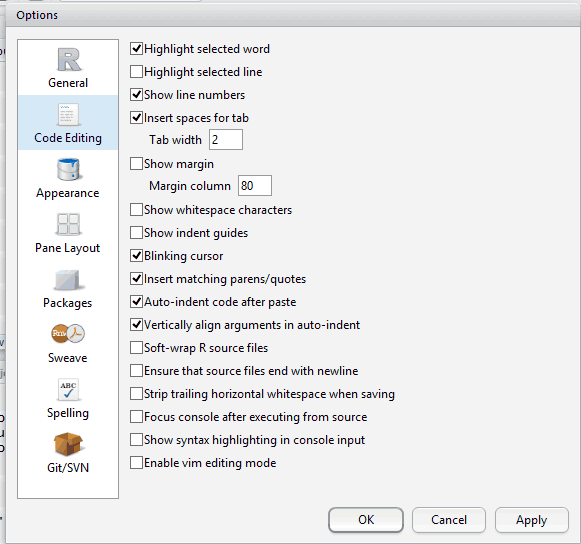Enable Highlight selected line checkbox
This screenshot has width=581, height=544.
(x=136, y=72)
